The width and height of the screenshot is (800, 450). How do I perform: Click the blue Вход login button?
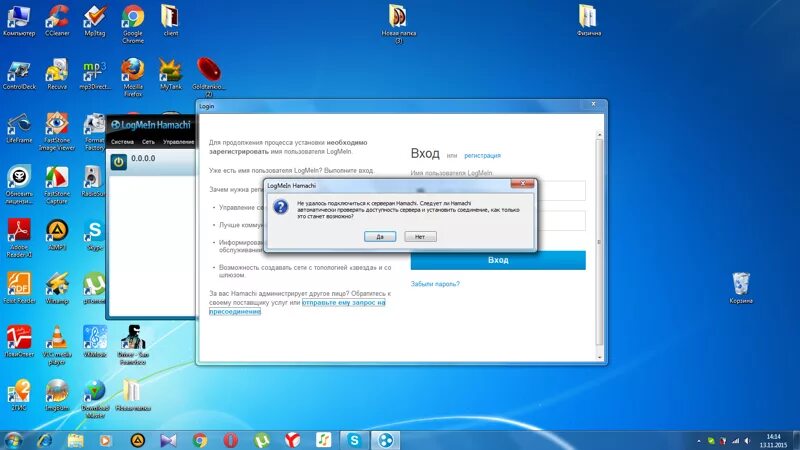coord(498,260)
